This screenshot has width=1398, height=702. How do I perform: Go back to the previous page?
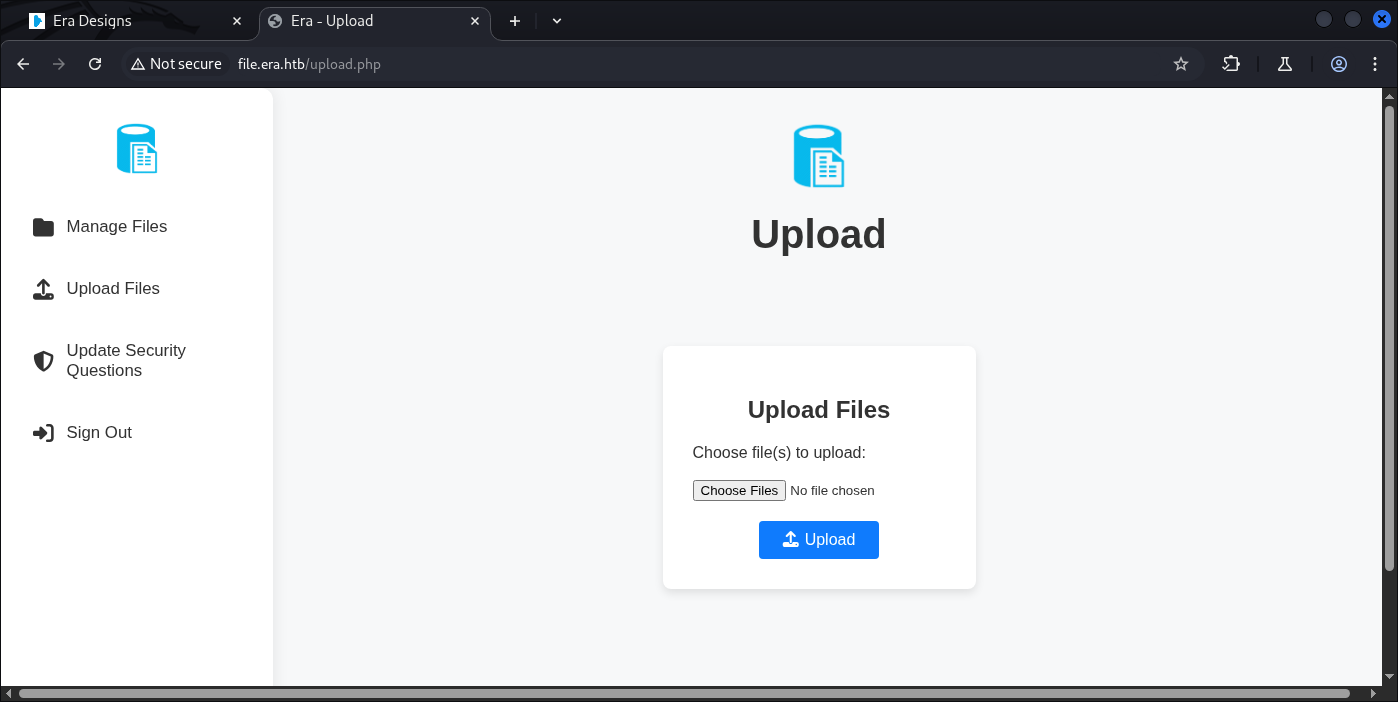tap(23, 64)
